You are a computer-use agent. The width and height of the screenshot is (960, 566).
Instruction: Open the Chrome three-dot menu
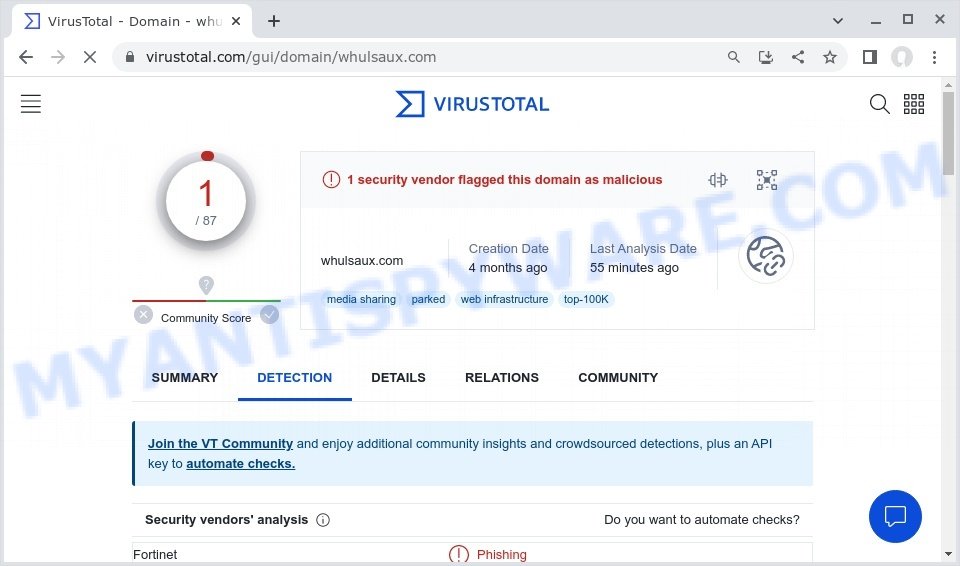[x=934, y=57]
